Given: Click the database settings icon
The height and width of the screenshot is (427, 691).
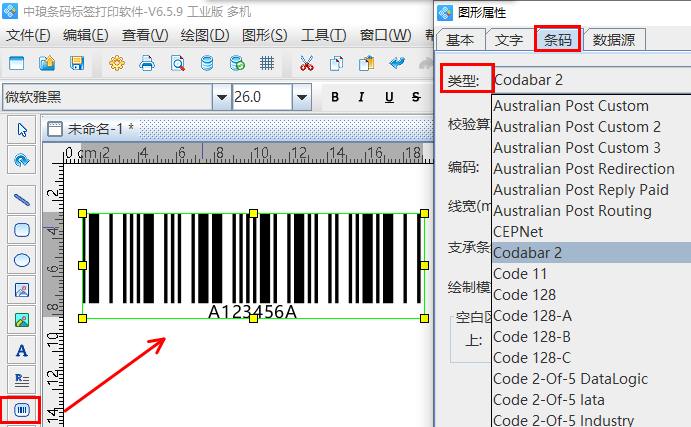Looking at the screenshot, I should tap(207, 63).
